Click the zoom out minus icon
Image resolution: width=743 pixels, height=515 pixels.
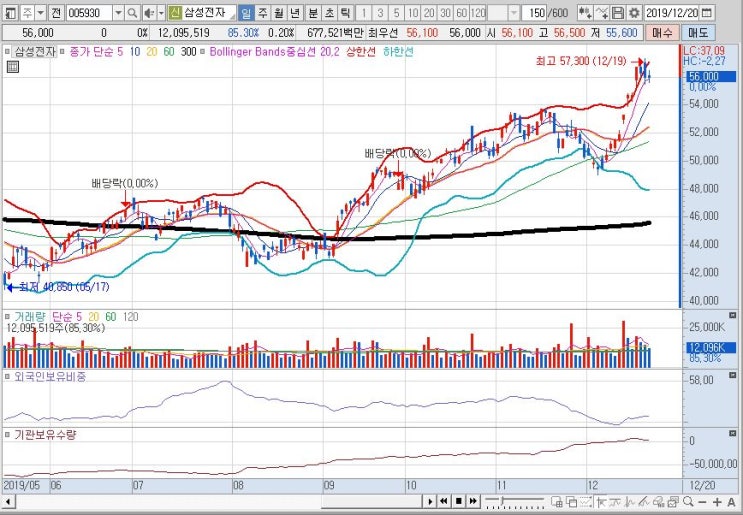(703, 502)
